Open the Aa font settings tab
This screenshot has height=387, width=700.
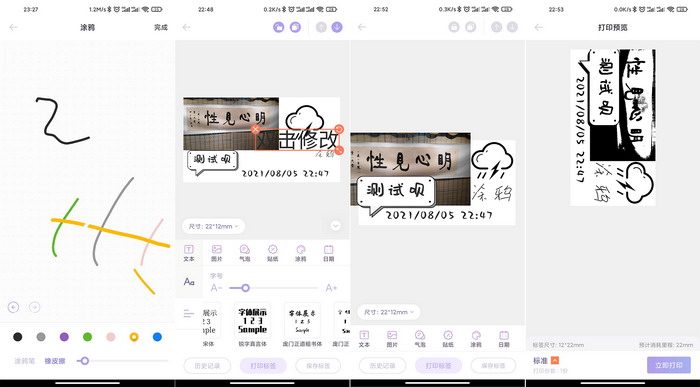[x=189, y=282]
